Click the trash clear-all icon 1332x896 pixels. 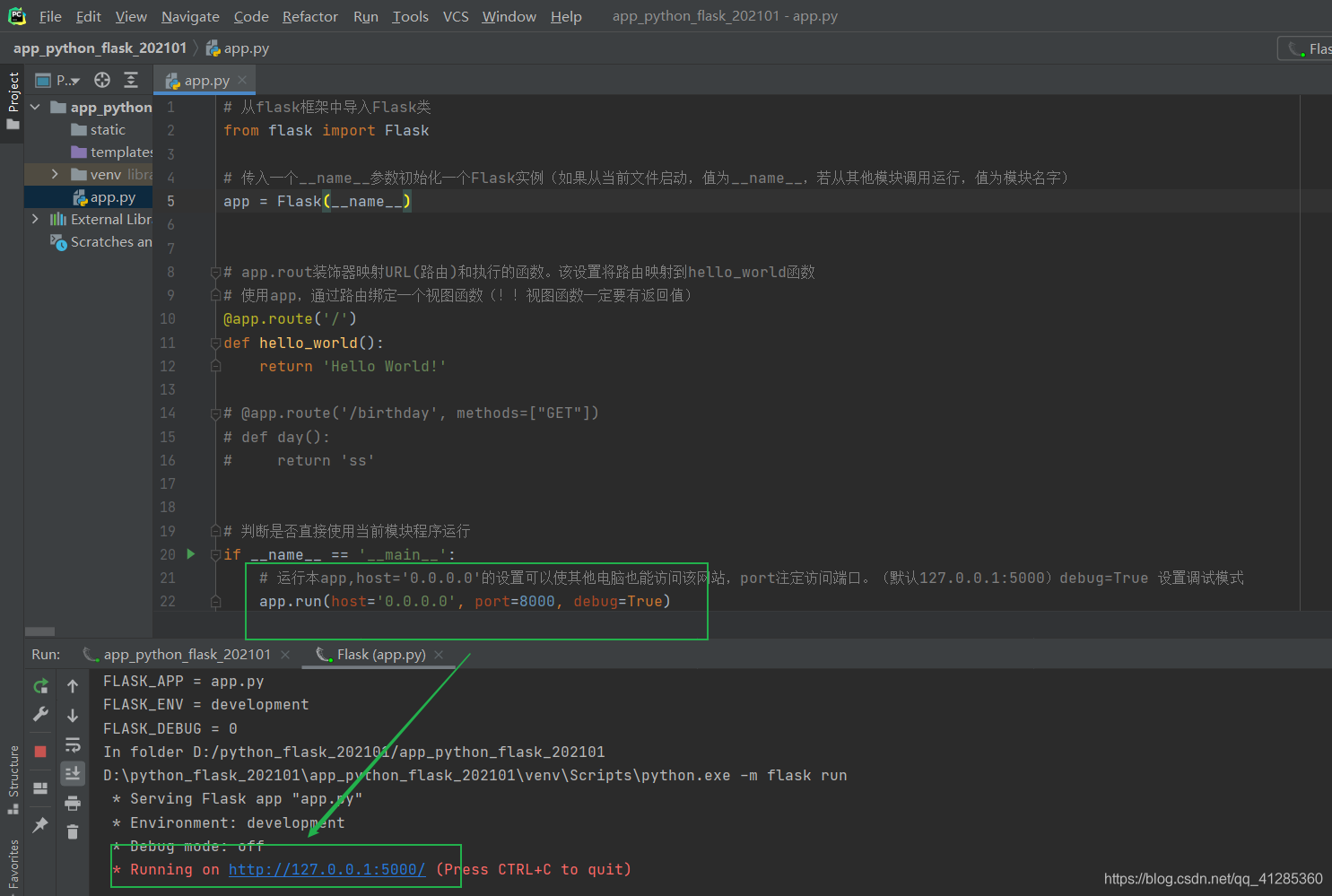(x=73, y=831)
